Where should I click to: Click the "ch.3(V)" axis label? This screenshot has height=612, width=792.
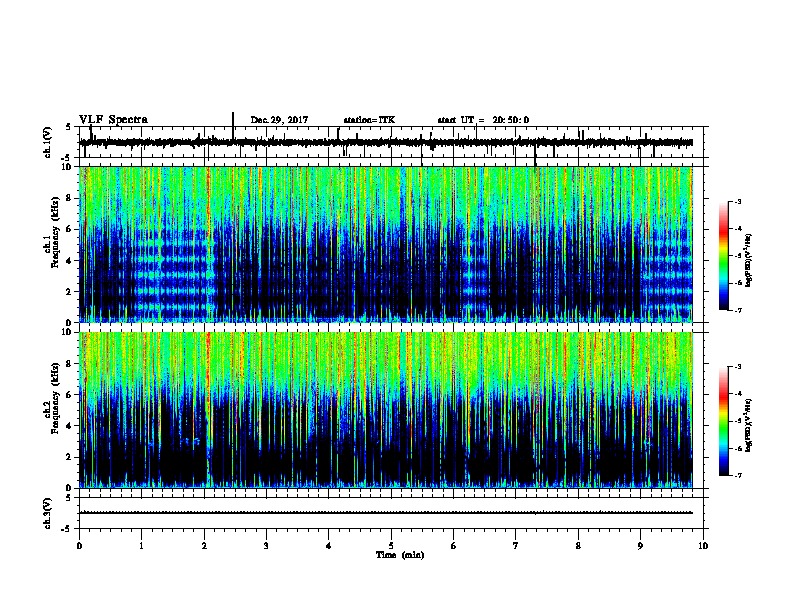48,514
